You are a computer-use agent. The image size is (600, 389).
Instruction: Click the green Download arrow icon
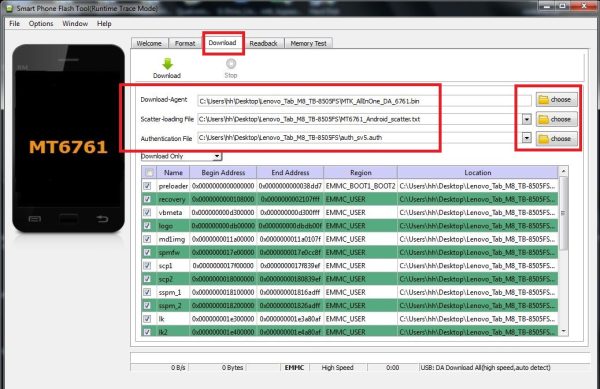pyautogui.click(x=167, y=64)
